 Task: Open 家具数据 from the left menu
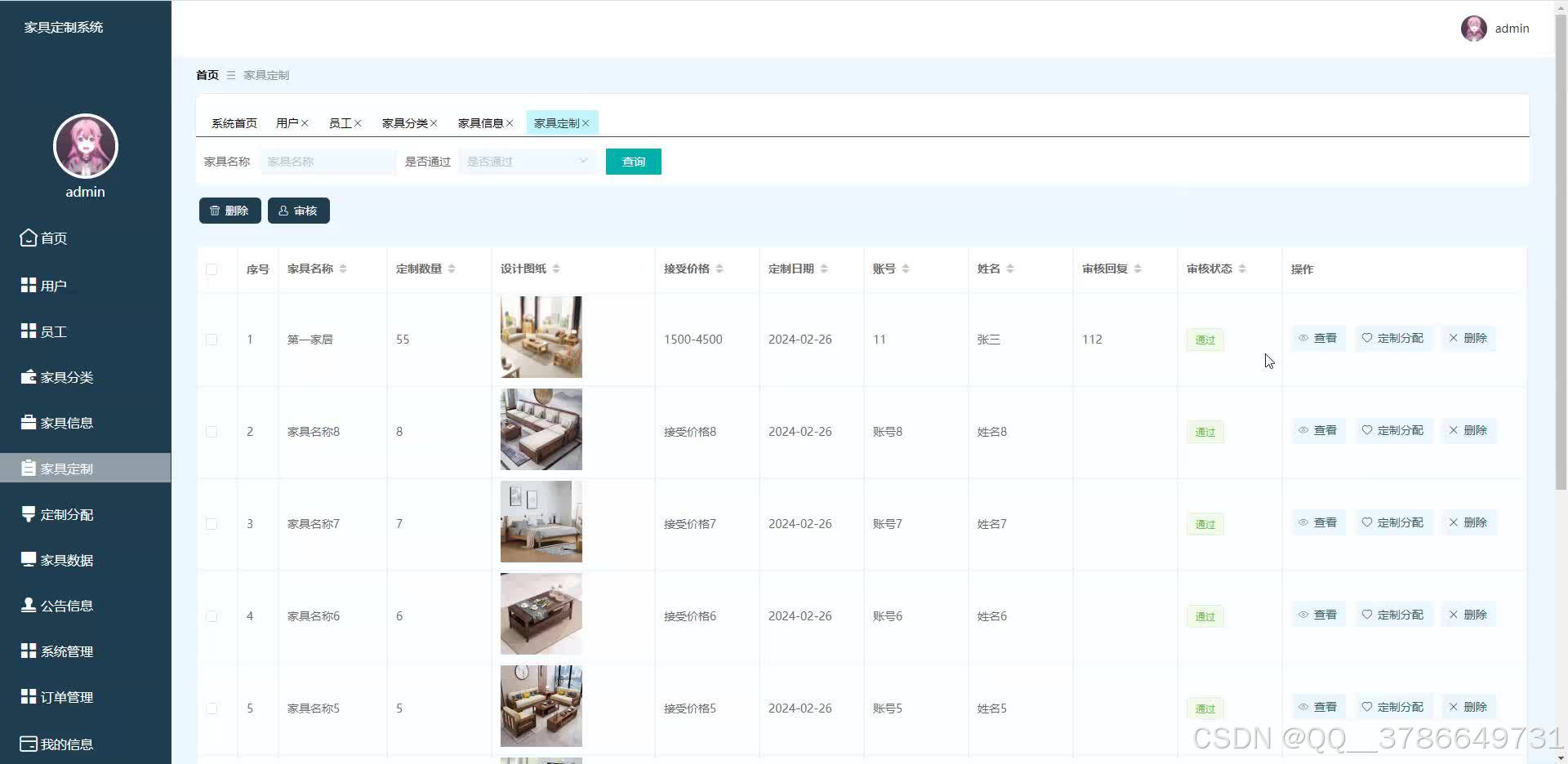click(x=67, y=559)
